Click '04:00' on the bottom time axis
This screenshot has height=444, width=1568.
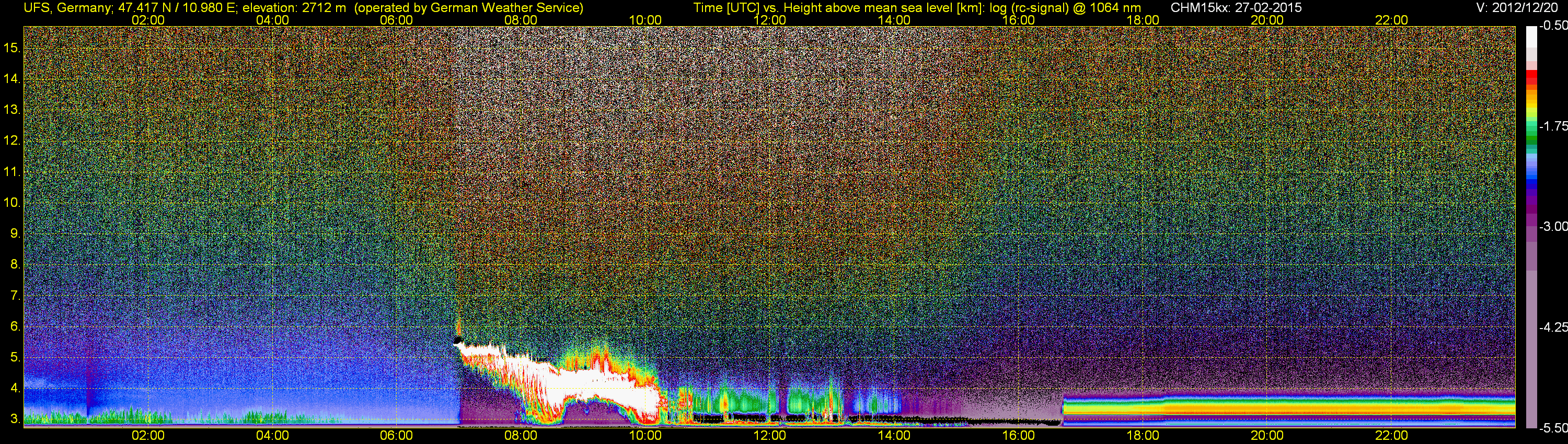tap(272, 436)
